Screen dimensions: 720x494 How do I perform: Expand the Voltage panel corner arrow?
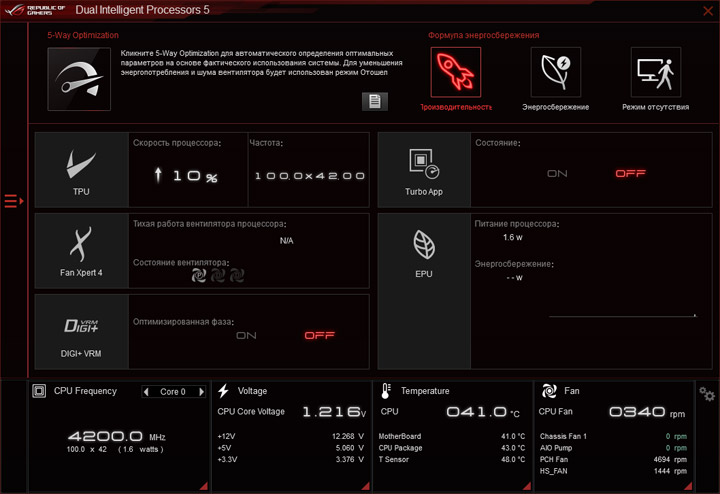366,486
